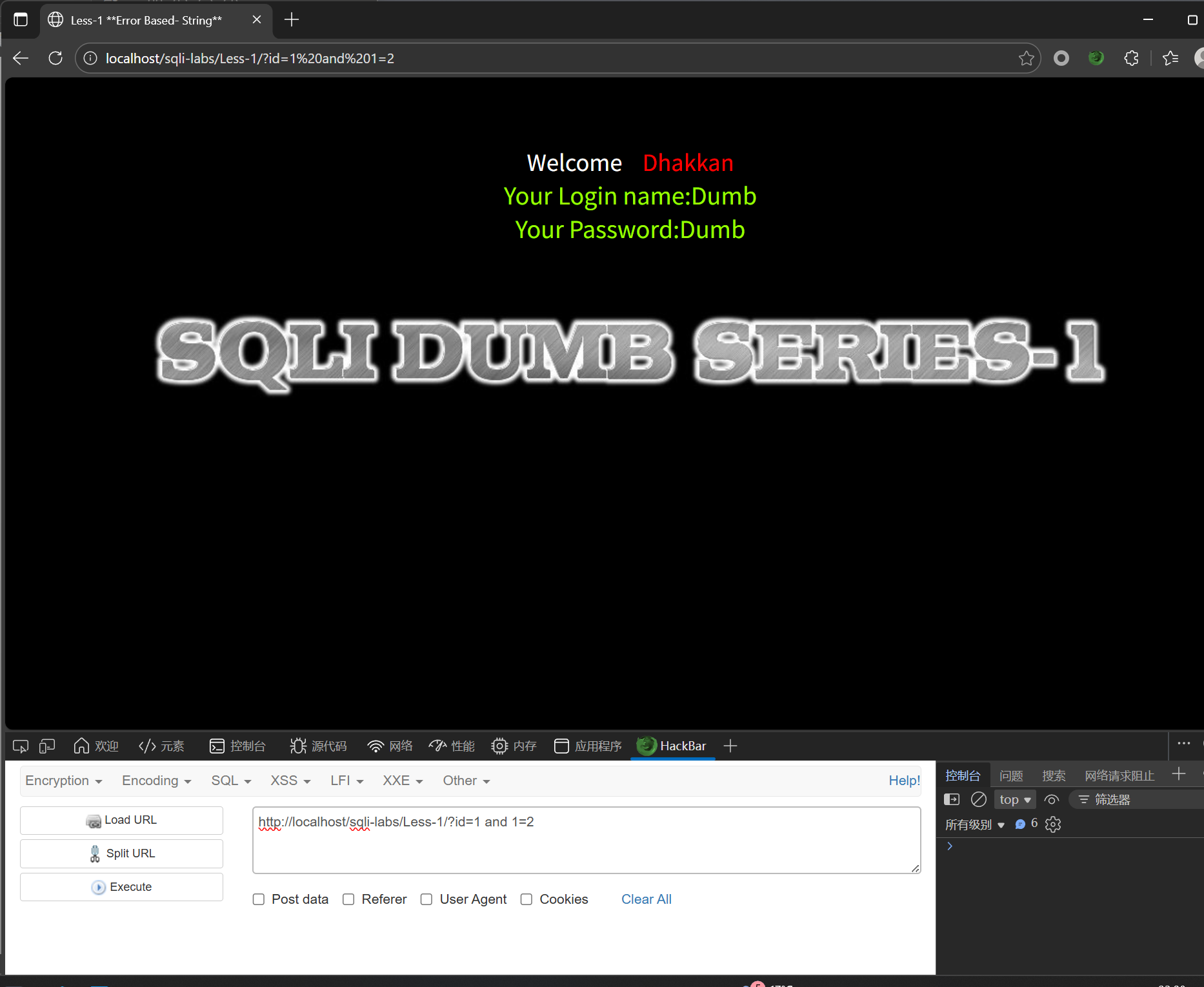Run the request with Execute

(x=121, y=887)
